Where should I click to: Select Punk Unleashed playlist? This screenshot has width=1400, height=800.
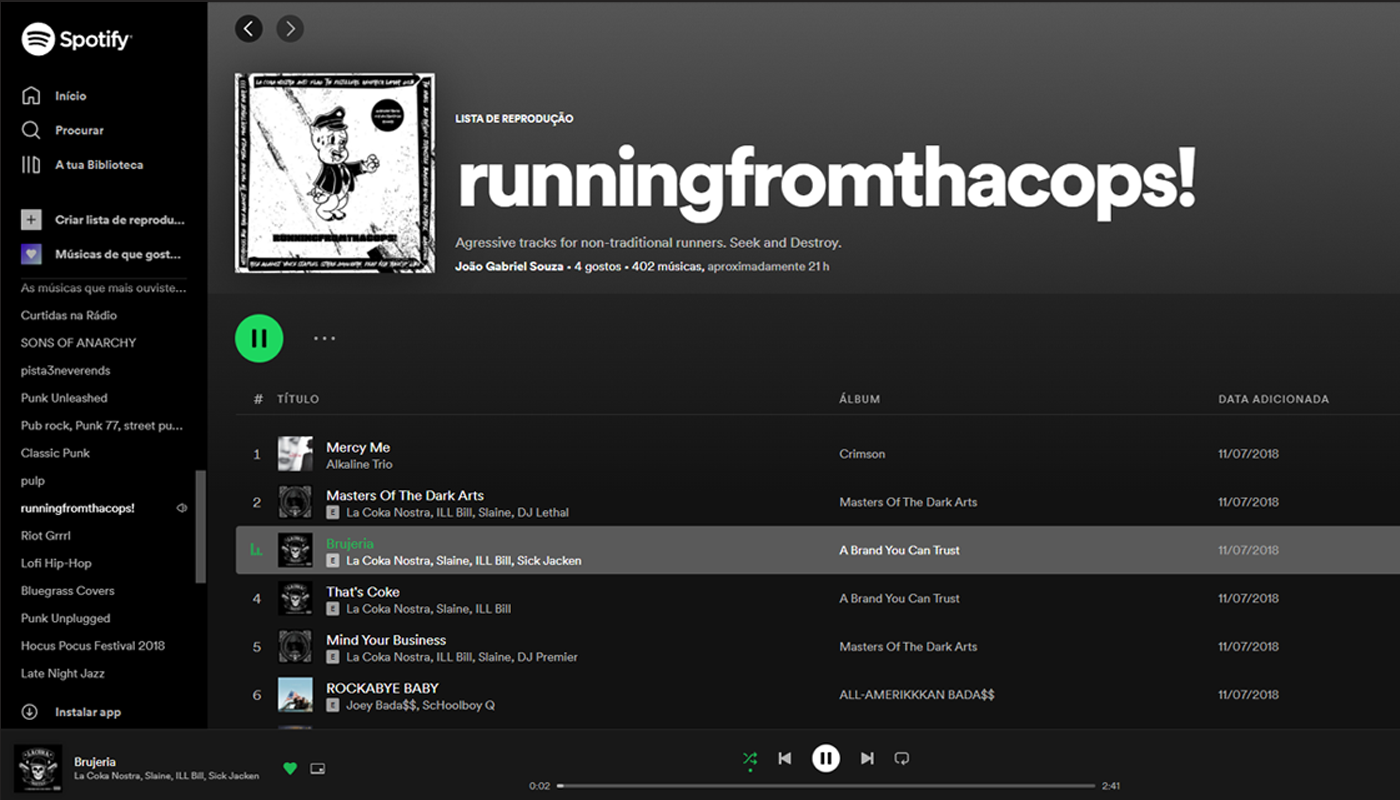pos(64,398)
